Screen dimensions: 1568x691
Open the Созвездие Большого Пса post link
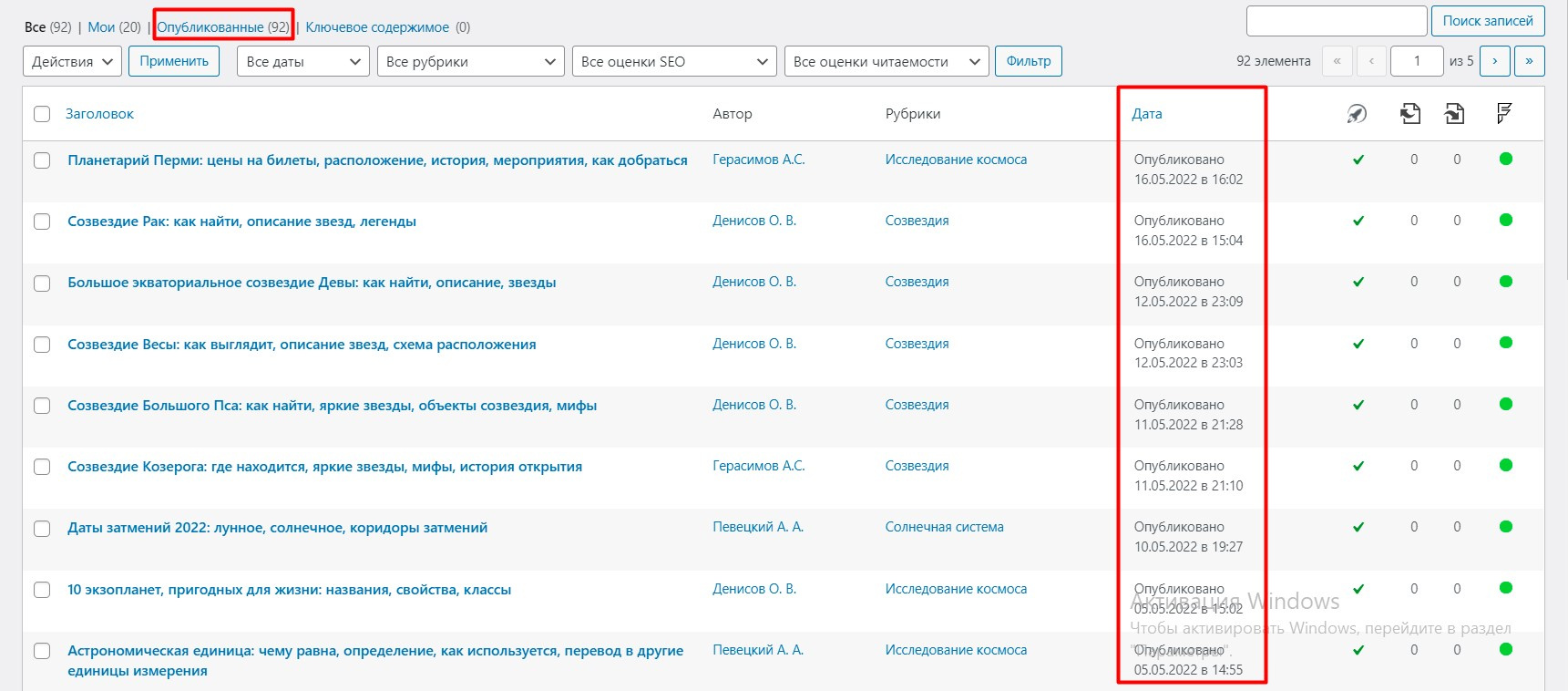pyautogui.click(x=332, y=406)
